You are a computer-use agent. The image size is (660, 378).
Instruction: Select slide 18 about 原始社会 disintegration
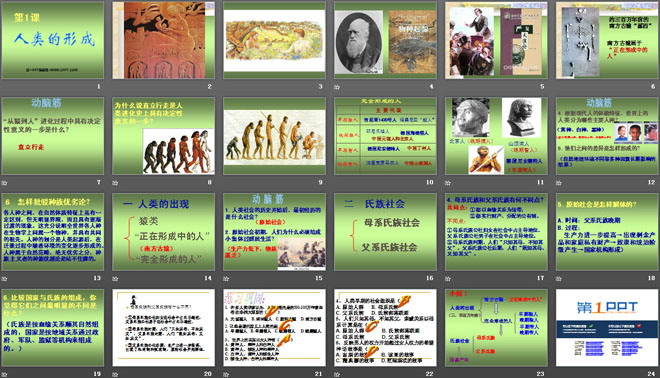pos(607,232)
